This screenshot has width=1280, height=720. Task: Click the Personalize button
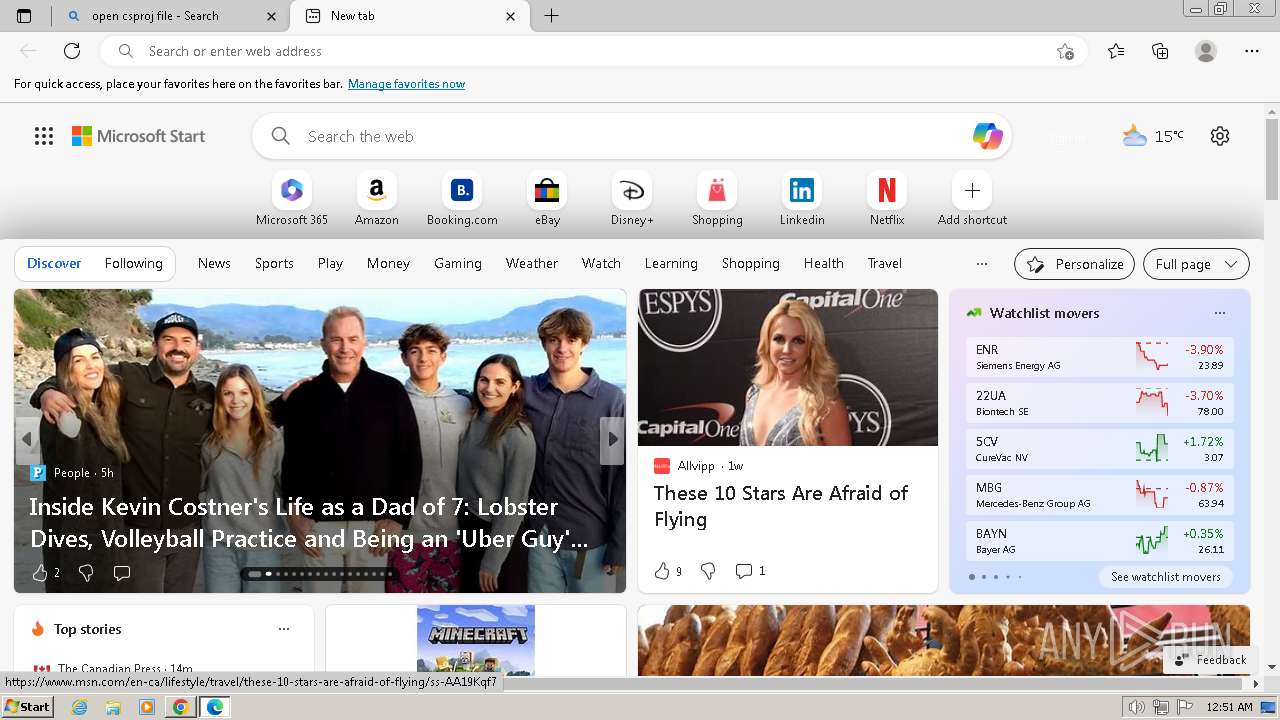pos(1074,264)
